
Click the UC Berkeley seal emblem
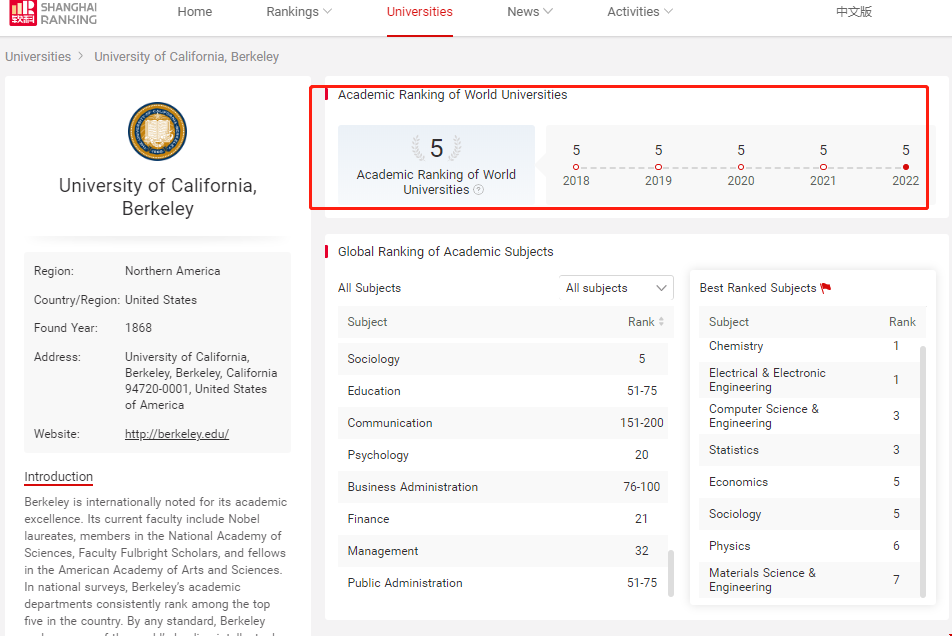[157, 131]
